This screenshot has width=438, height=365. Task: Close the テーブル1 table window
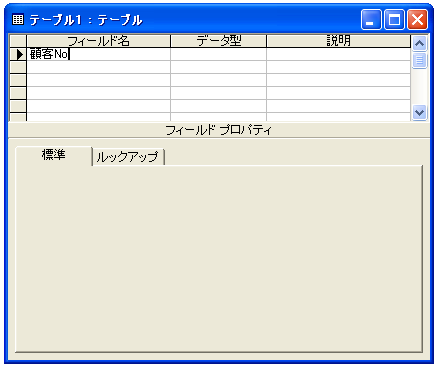click(x=418, y=20)
